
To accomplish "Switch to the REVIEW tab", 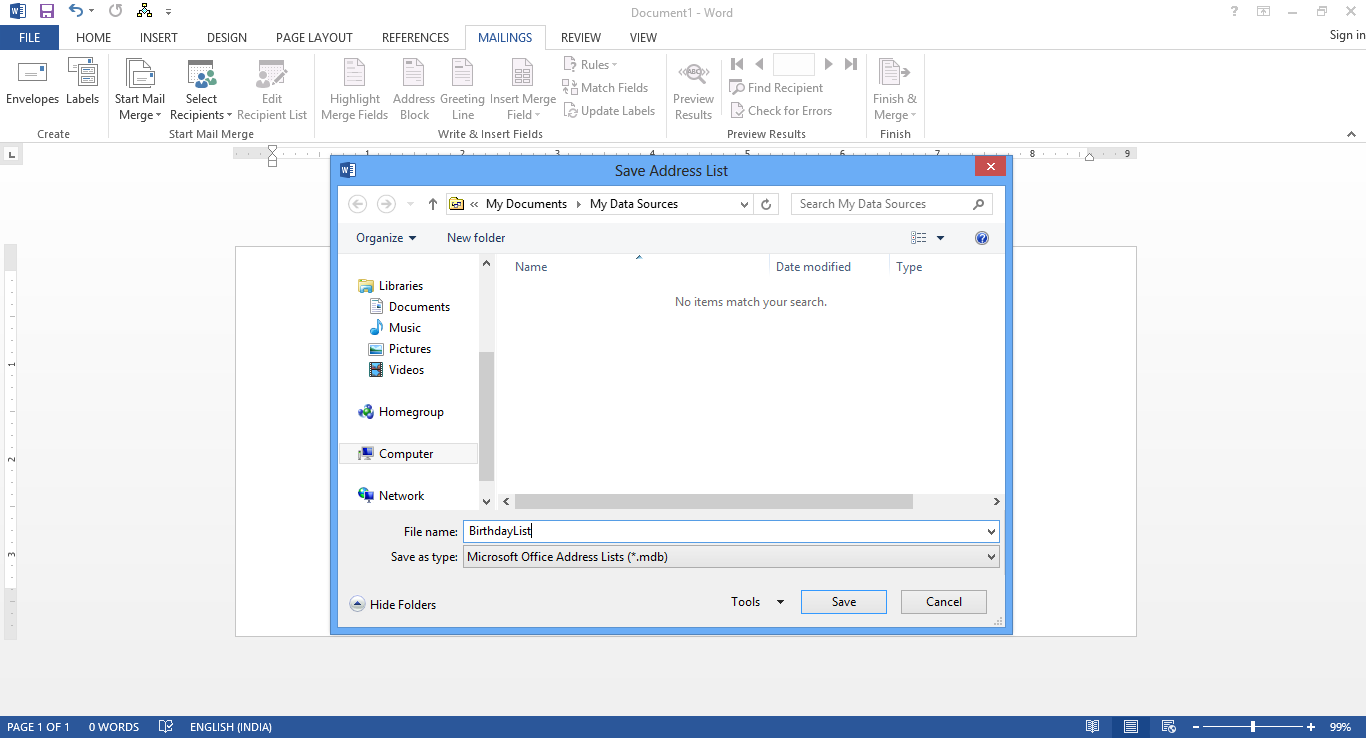I will tap(581, 38).
